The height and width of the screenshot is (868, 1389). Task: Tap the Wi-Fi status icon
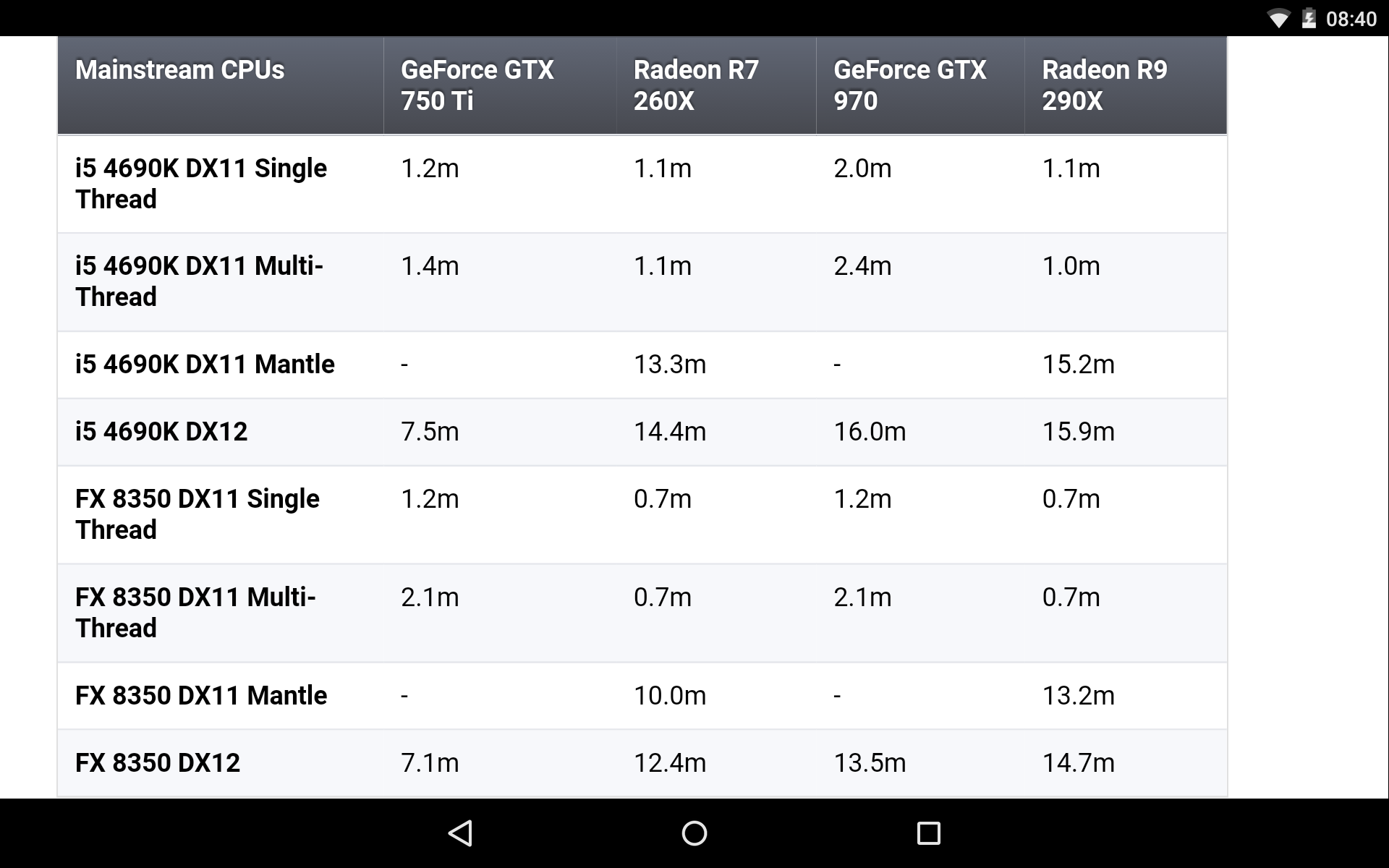1279,19
